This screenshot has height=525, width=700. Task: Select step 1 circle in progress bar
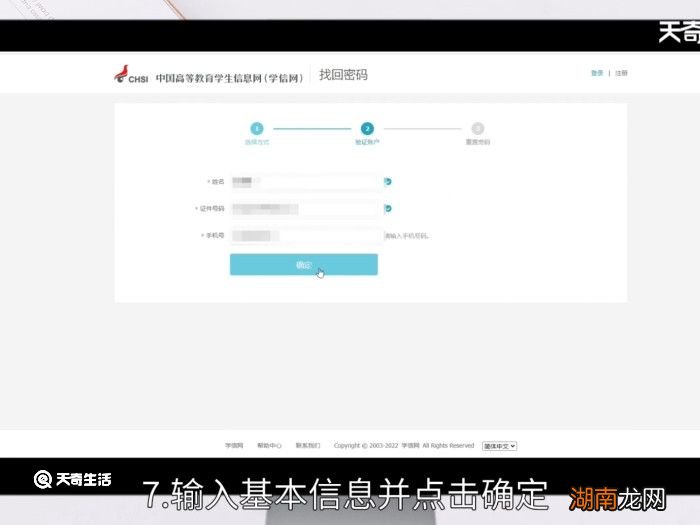coord(257,129)
